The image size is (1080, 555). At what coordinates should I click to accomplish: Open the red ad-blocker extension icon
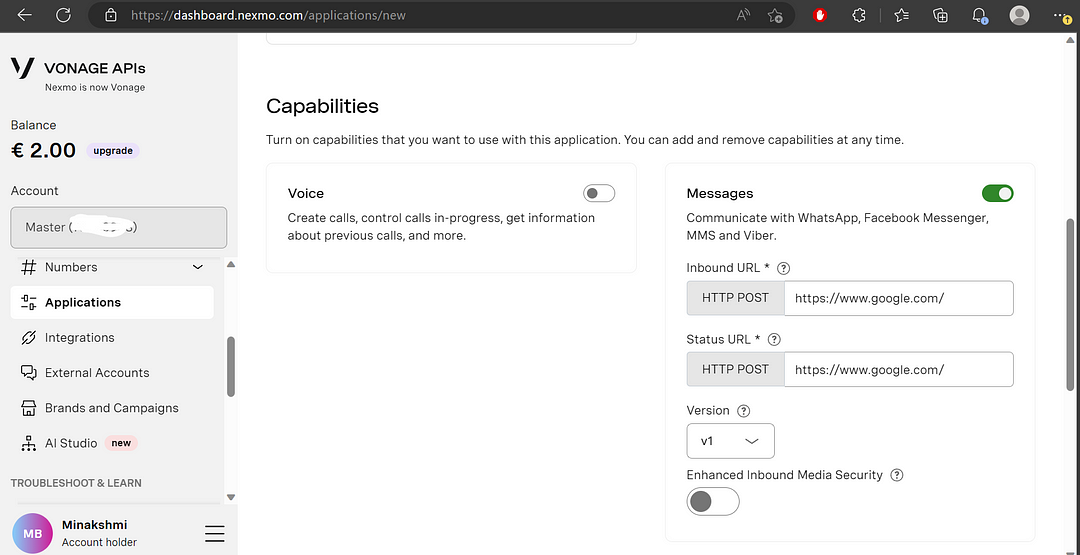[x=820, y=14]
